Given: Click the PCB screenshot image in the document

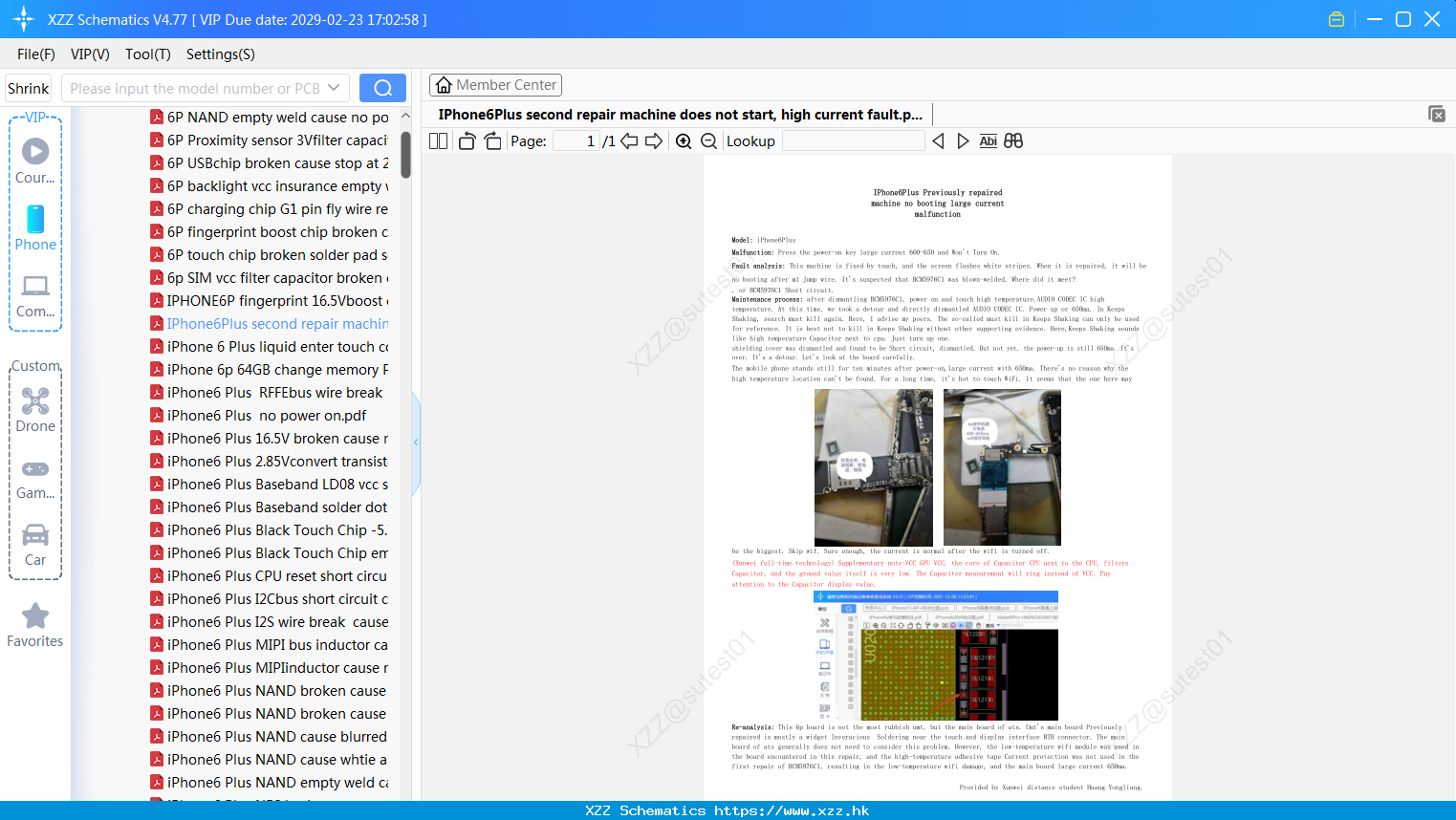Looking at the screenshot, I should click(x=936, y=656).
